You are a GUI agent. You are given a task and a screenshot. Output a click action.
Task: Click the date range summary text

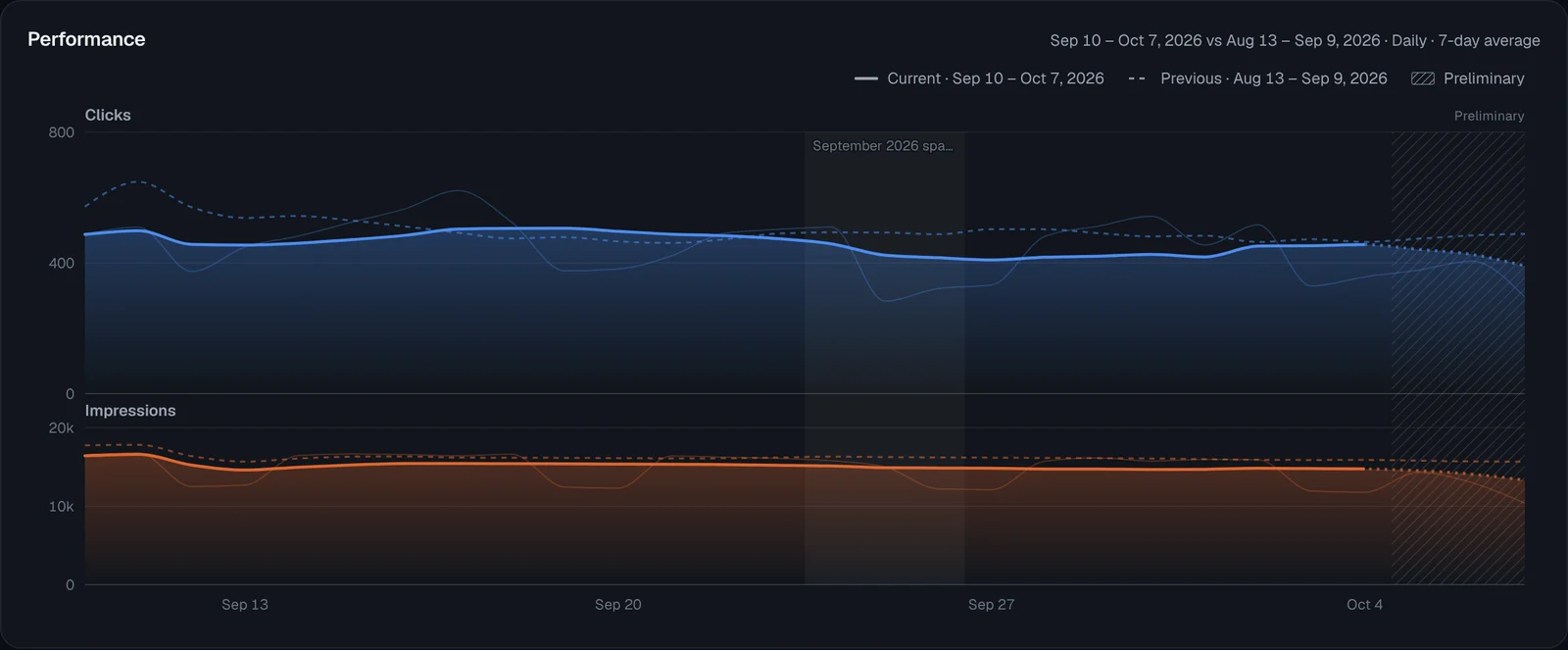[1295, 40]
